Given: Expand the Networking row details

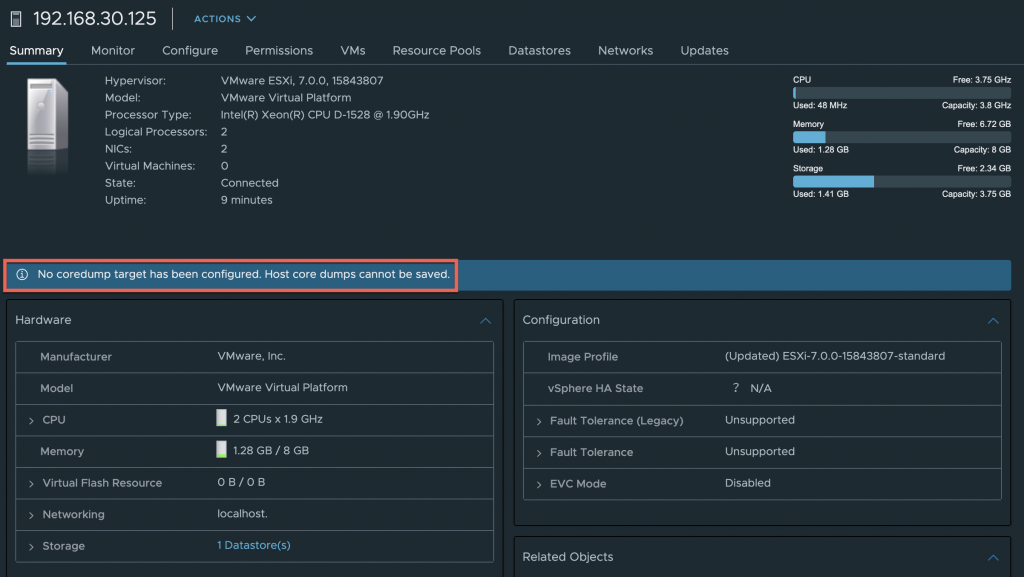Looking at the screenshot, I should coord(31,515).
